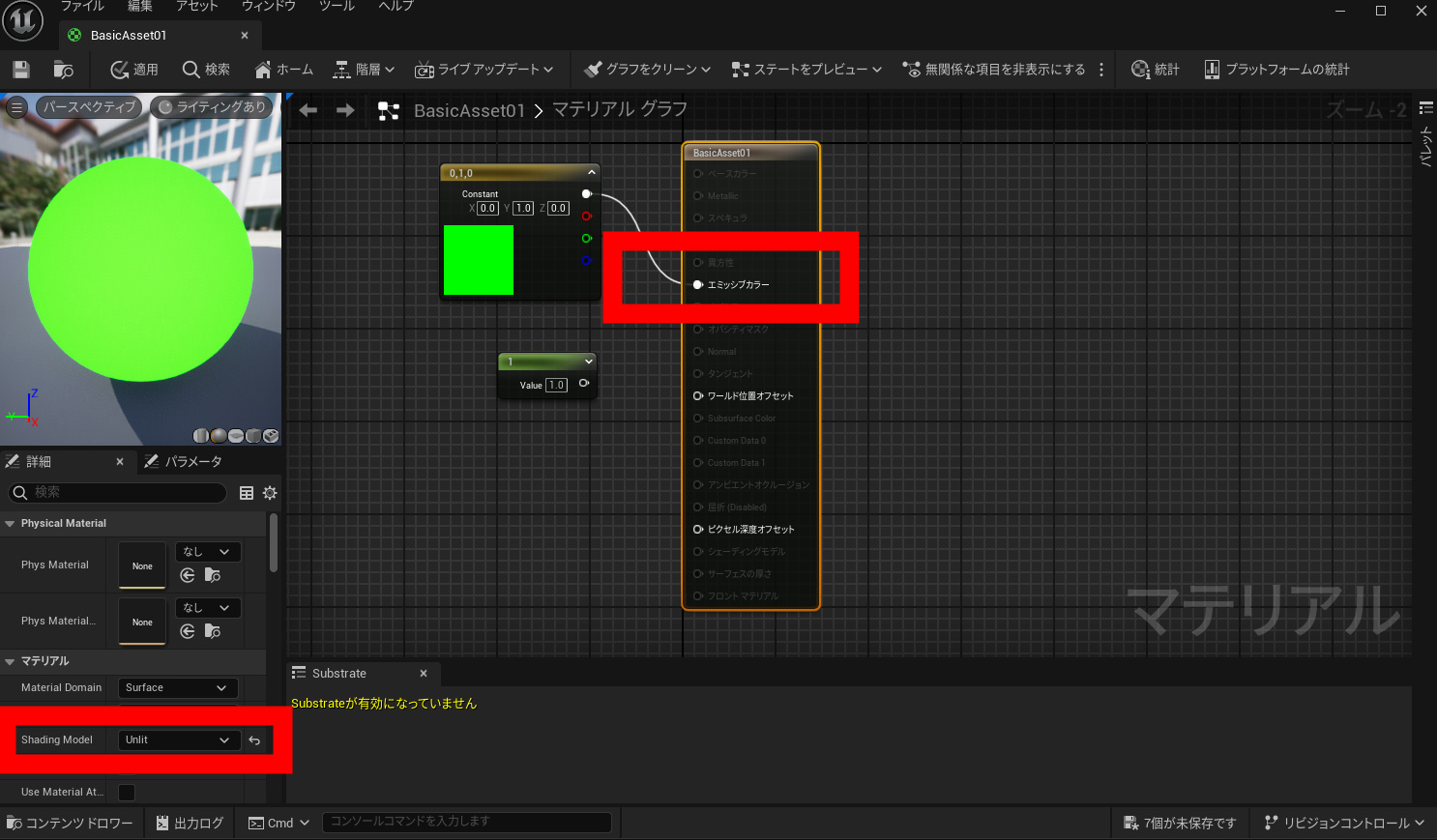Click the Home (ホーム) toolbar icon
Screen dimensions: 1437x840
283,70
